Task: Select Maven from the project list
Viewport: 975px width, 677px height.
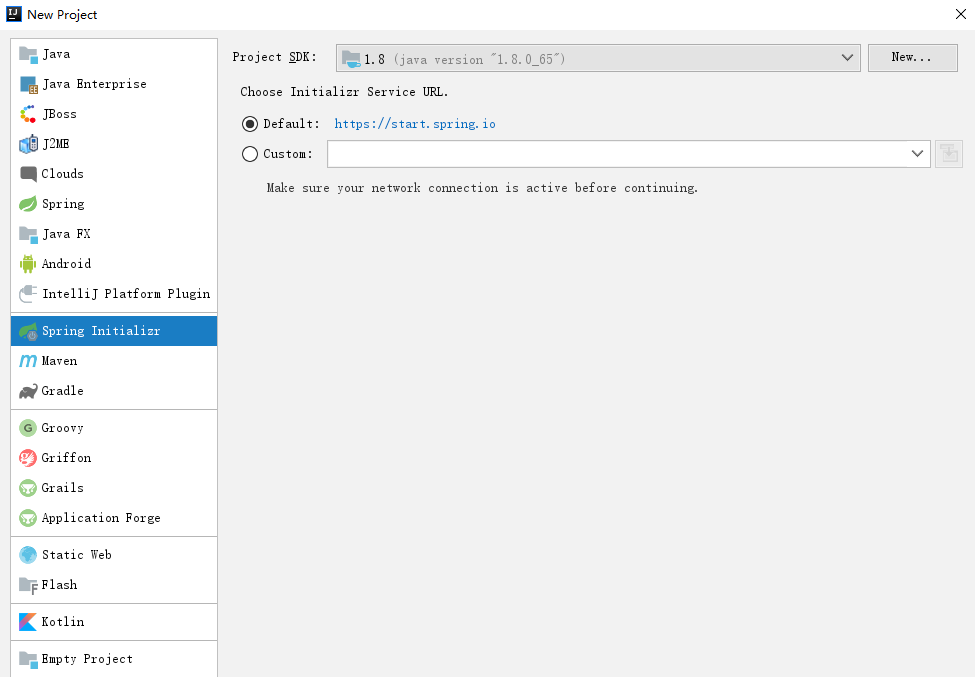Action: tap(114, 361)
